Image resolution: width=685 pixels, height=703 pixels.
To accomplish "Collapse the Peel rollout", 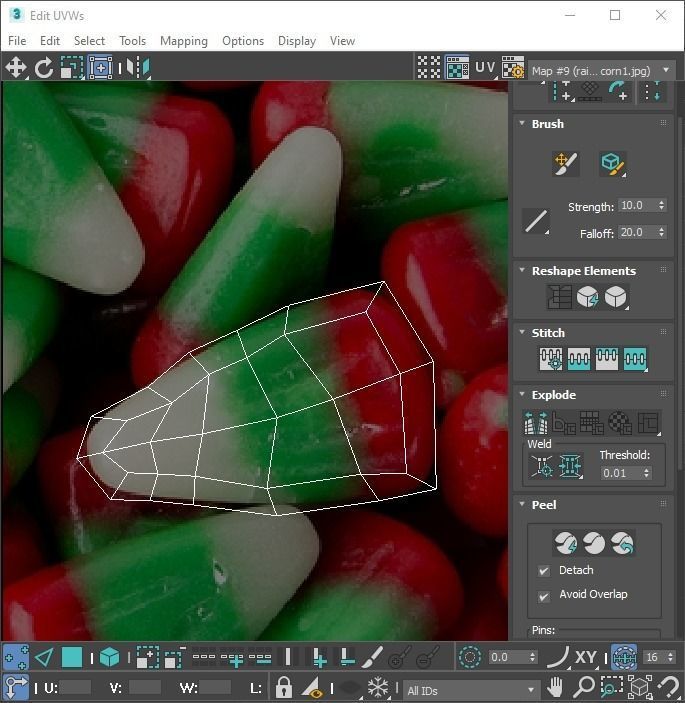I will (522, 504).
